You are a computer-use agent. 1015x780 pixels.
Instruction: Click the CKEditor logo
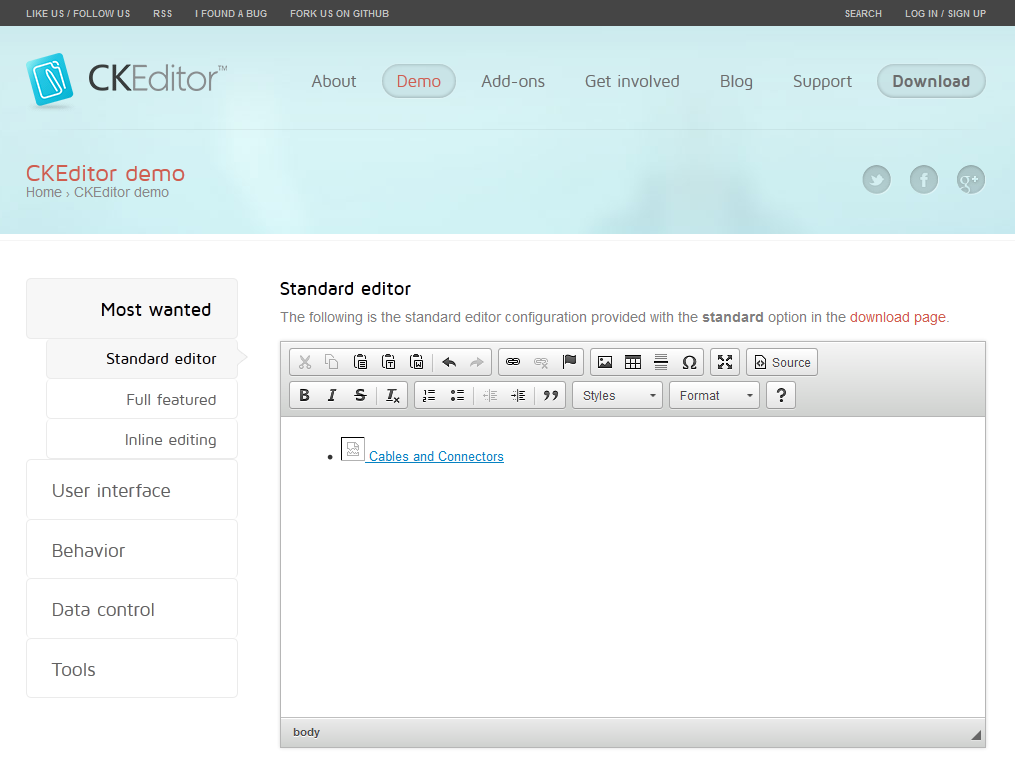(x=127, y=80)
